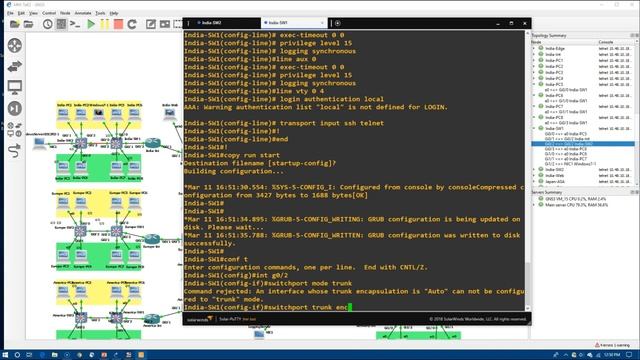Viewport: 640px width, 360px height.
Task: Stop all nodes with red square button
Action: pyautogui.click(x=118, y=24)
